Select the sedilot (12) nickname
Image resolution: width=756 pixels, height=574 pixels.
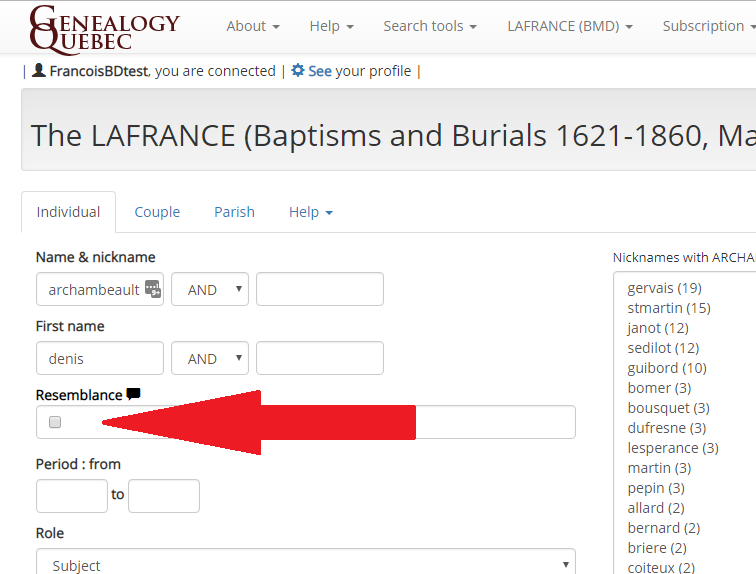(663, 348)
